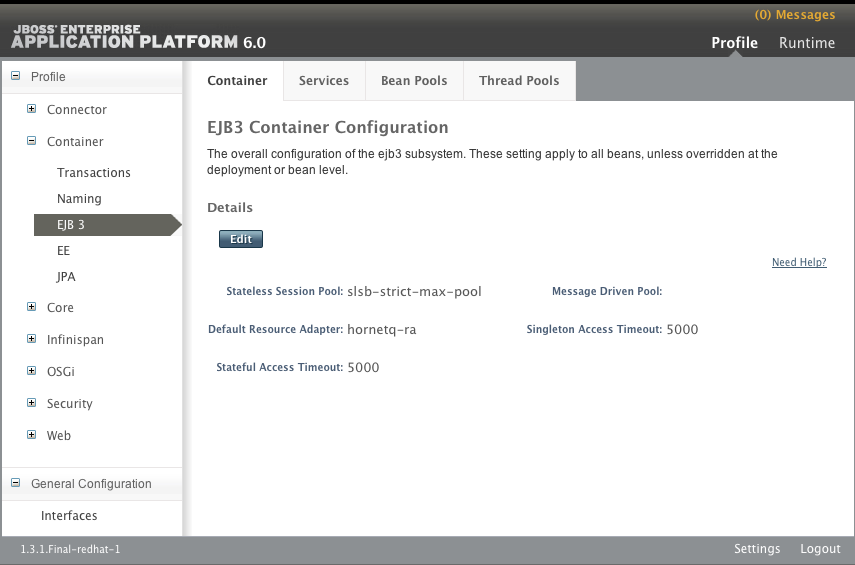This screenshot has width=855, height=565.
Task: Expand the Core tree node
Action: 32,307
